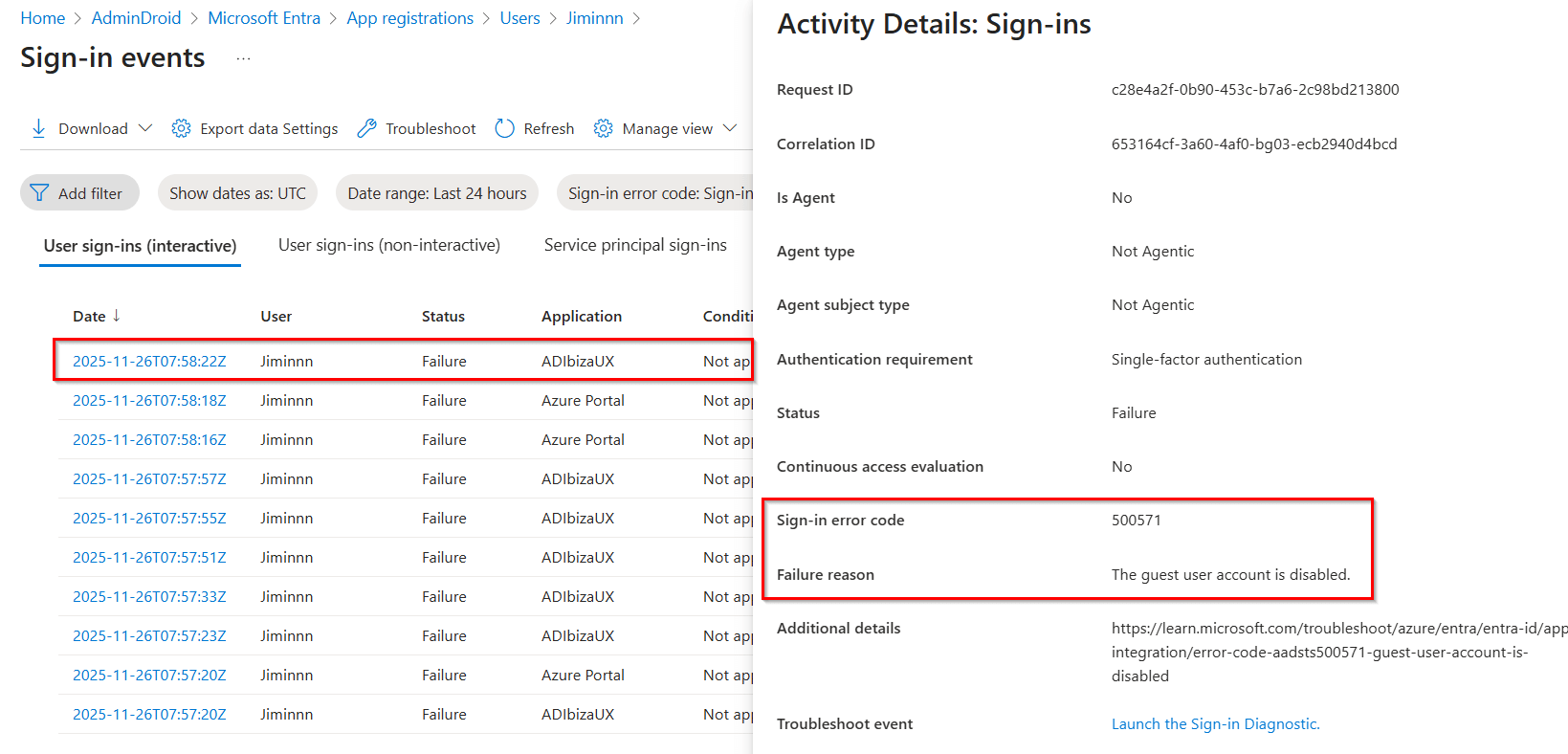1568x754 pixels.
Task: Navigate to the Users breadcrumb
Action: 519,17
